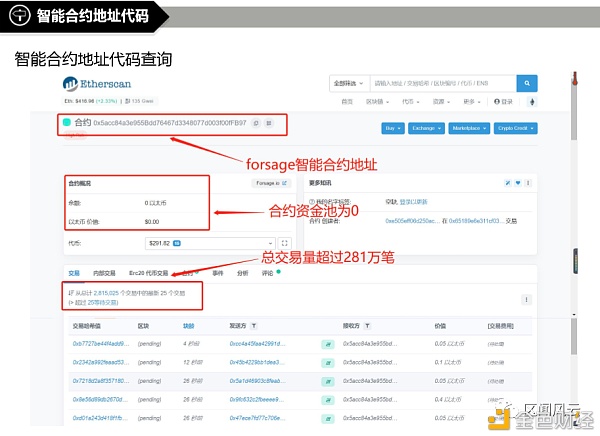Open login via the 登录 user icon

503,101
